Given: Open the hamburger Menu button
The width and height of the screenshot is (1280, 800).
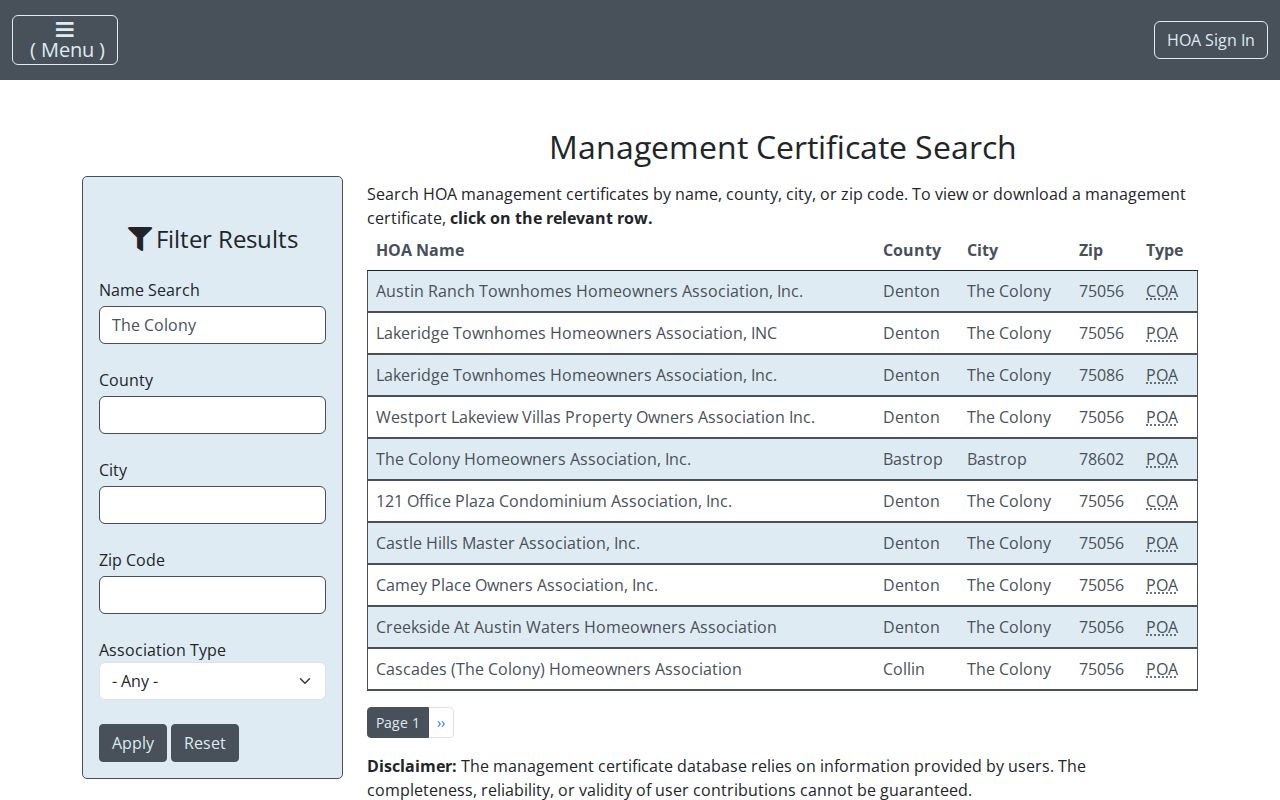Looking at the screenshot, I should point(65,40).
